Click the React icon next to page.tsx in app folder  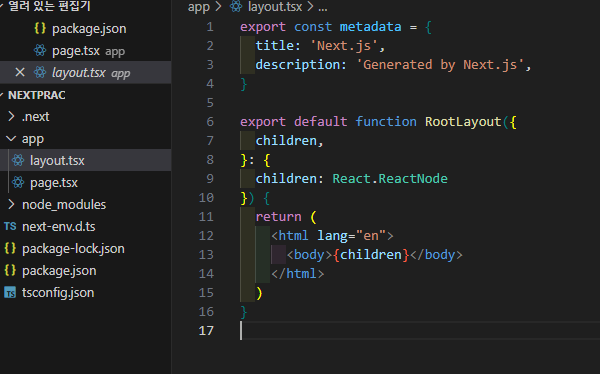tap(18, 183)
